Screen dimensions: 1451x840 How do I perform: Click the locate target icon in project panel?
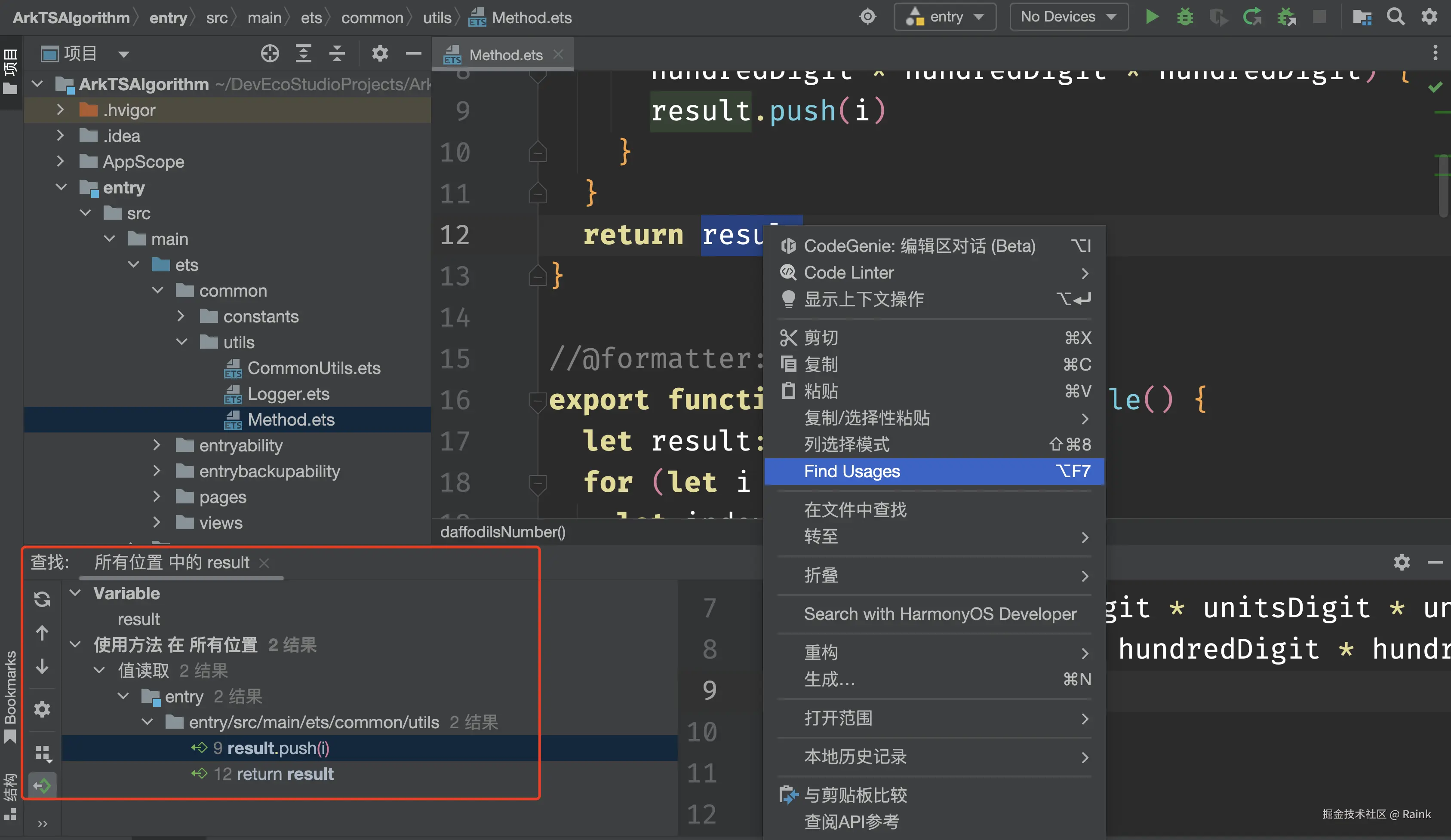point(270,54)
